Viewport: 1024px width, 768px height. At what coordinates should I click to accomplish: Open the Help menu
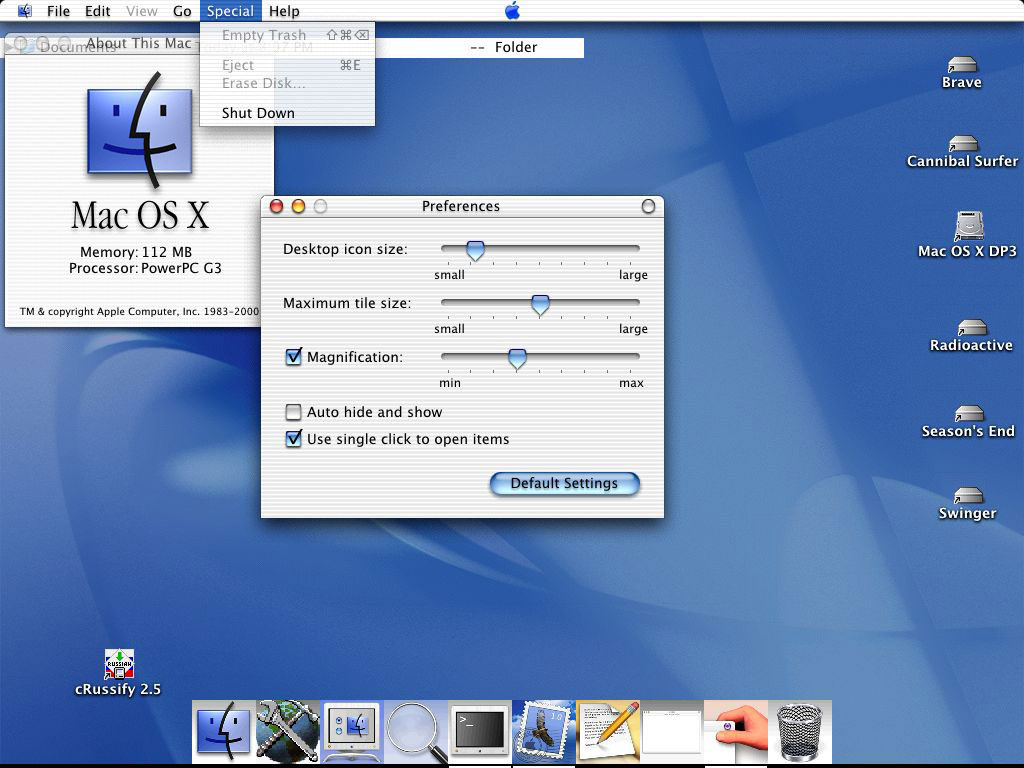(x=284, y=11)
